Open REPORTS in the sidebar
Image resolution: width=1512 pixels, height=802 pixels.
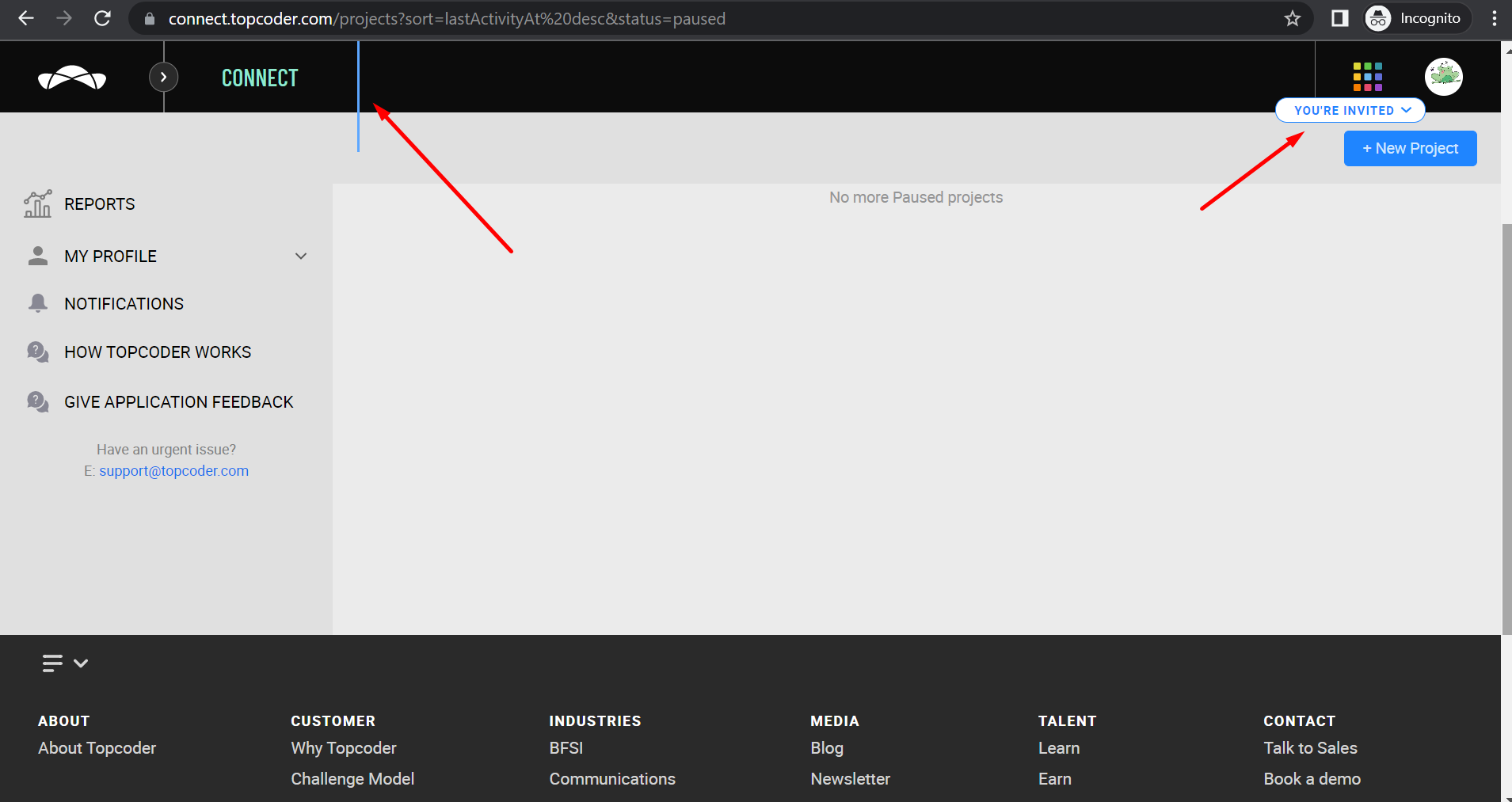(x=100, y=204)
